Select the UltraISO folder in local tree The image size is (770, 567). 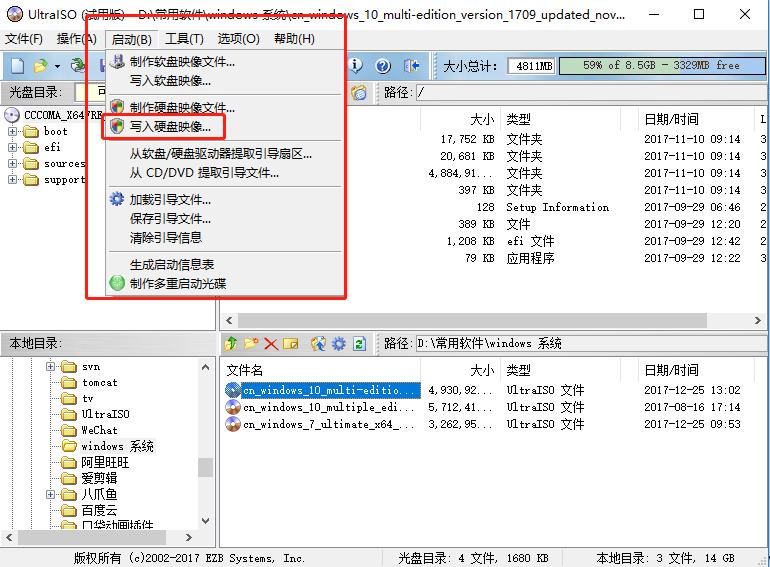point(106,414)
